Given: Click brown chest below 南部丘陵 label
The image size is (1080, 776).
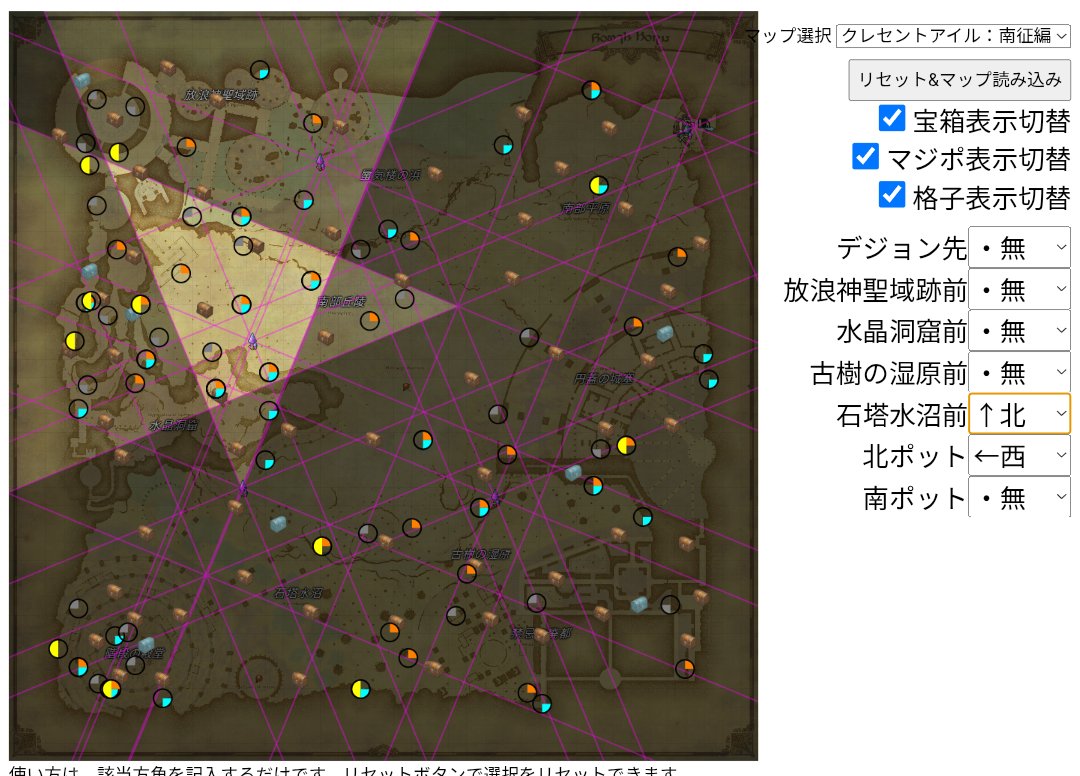Looking at the screenshot, I should pos(325,337).
